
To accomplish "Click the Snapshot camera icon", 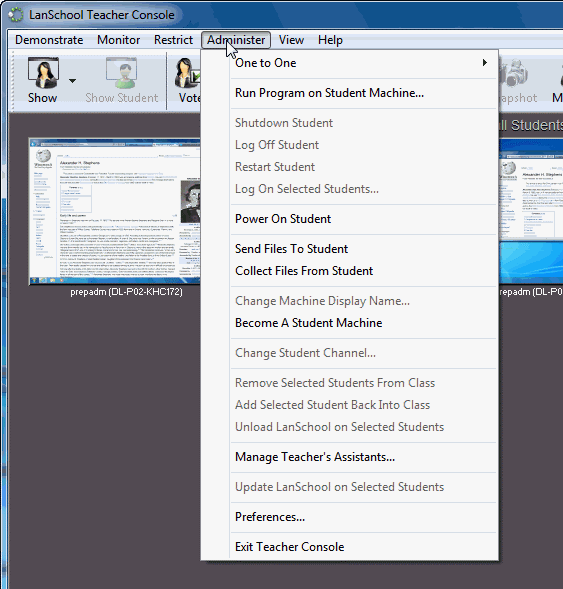I will coord(516,73).
